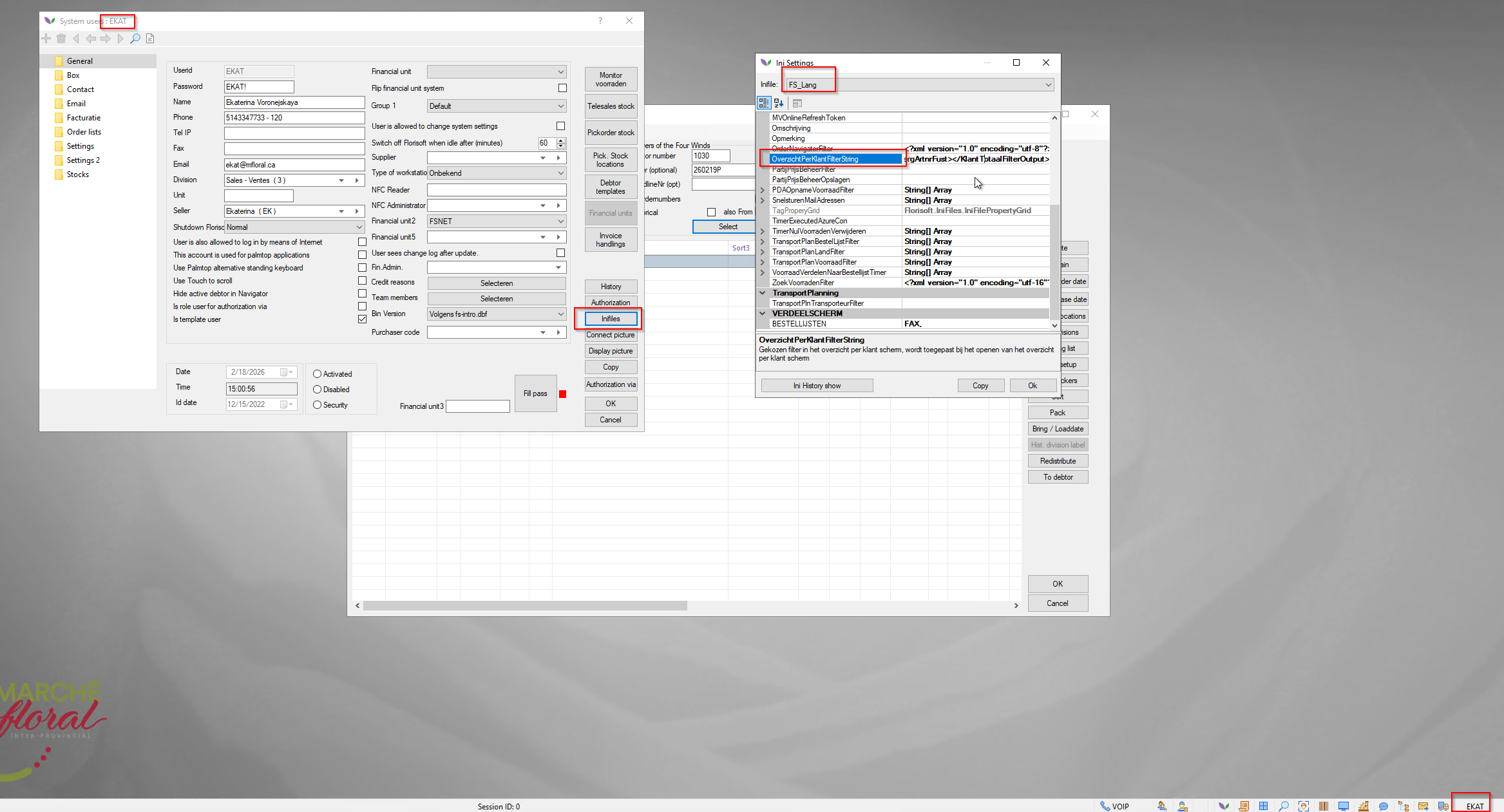
Task: Click the Alphabetical sort icon in Ini Settings
Action: point(779,103)
